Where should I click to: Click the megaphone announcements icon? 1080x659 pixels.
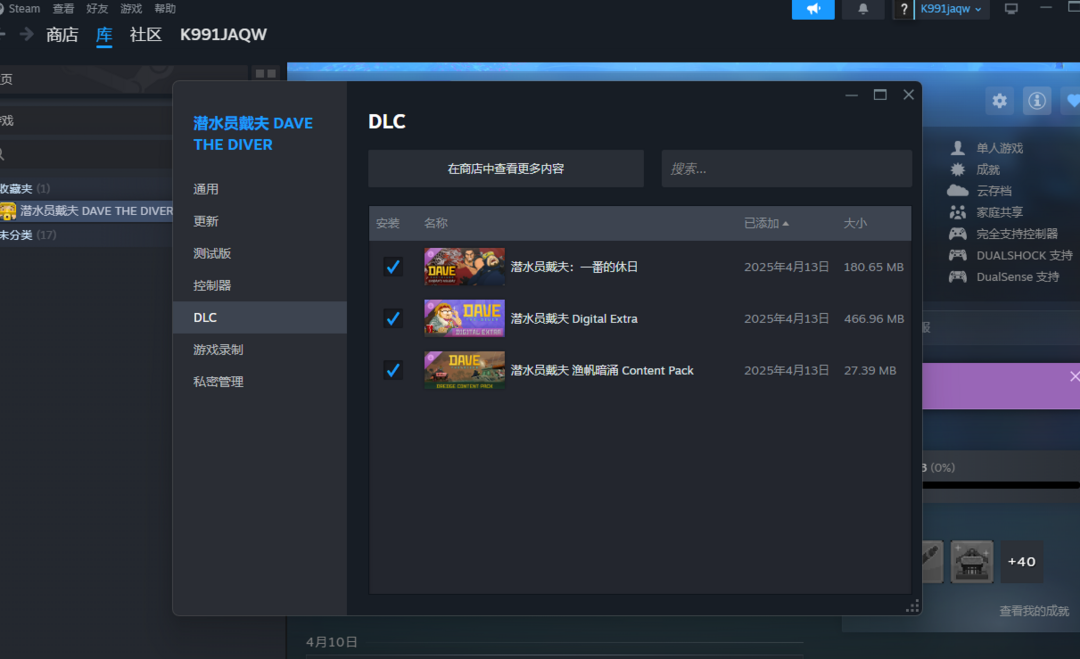812,9
